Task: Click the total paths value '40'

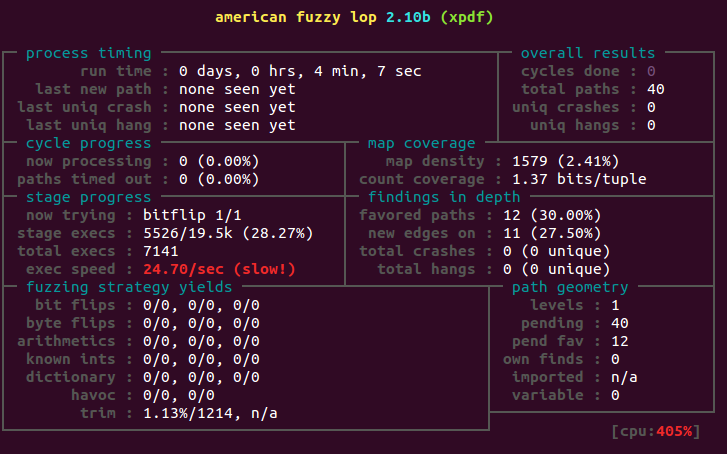Action: 656,89
